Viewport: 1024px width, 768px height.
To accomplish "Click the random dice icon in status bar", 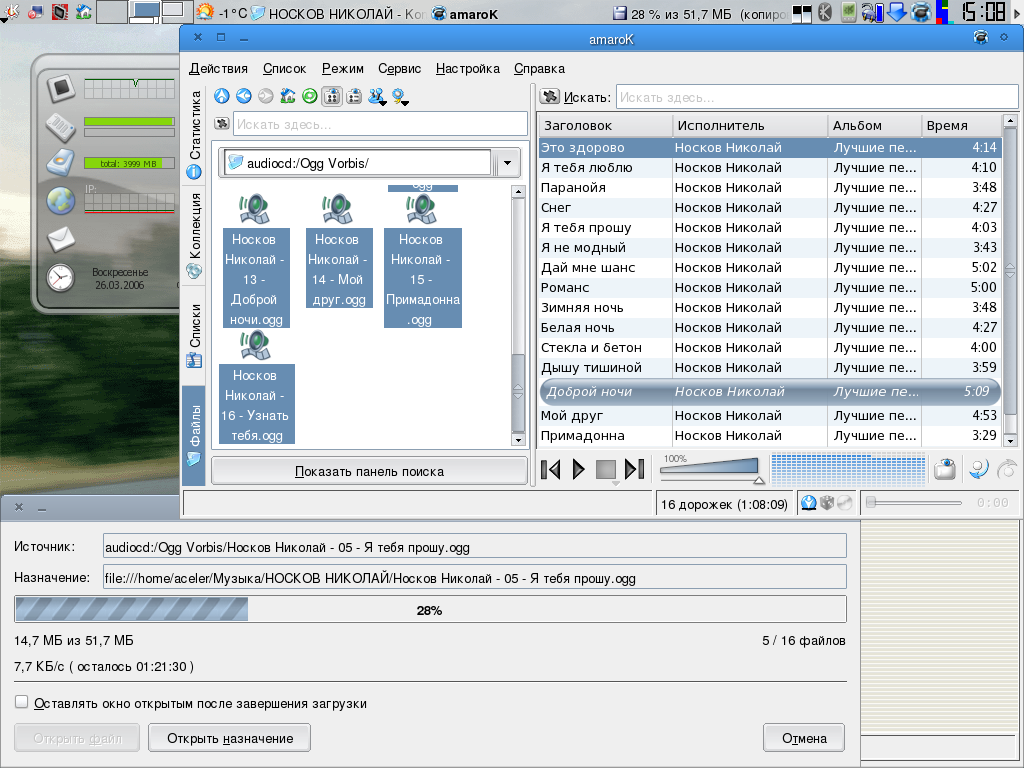I will 827,503.
